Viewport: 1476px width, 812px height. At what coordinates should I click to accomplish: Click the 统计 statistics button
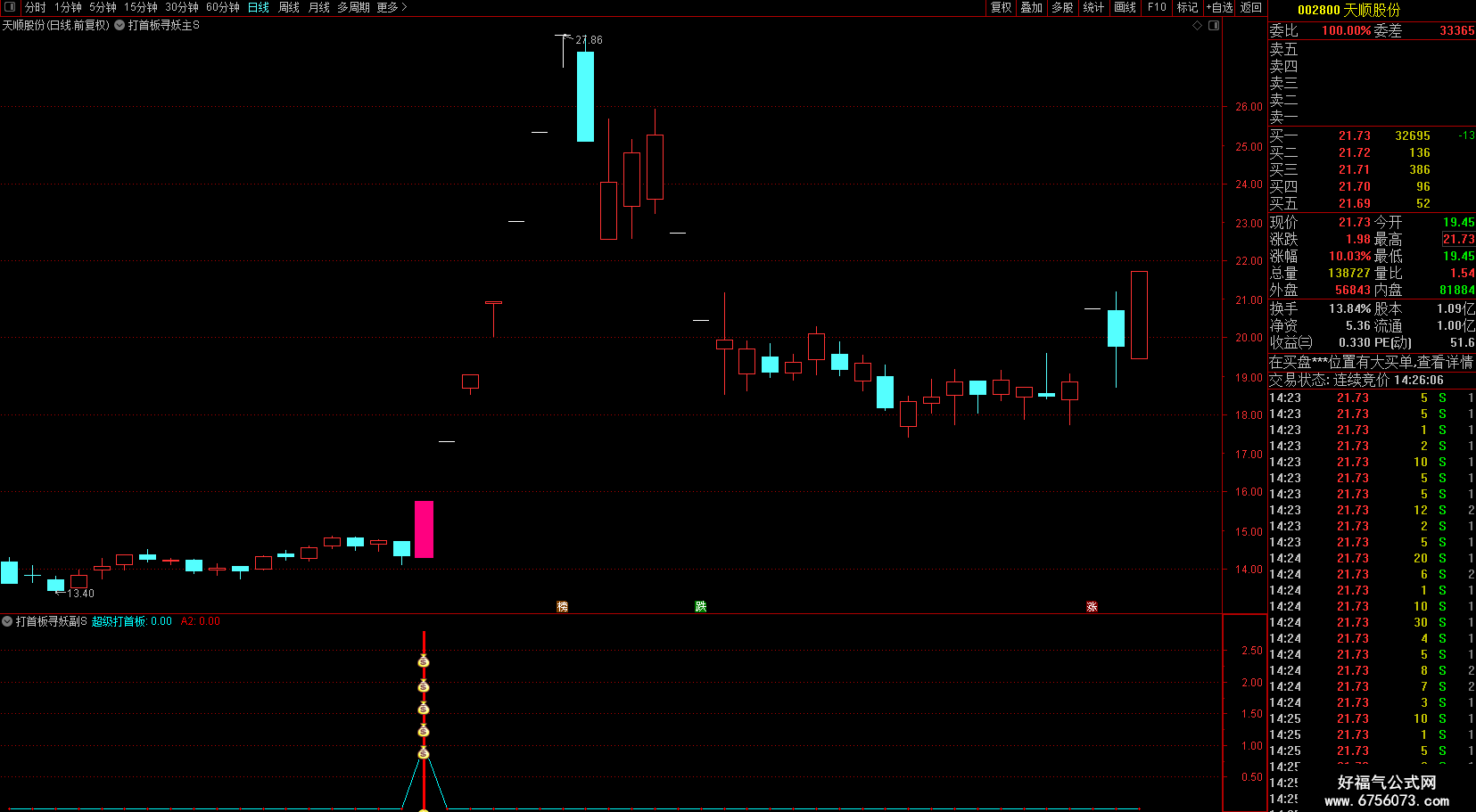1093,7
